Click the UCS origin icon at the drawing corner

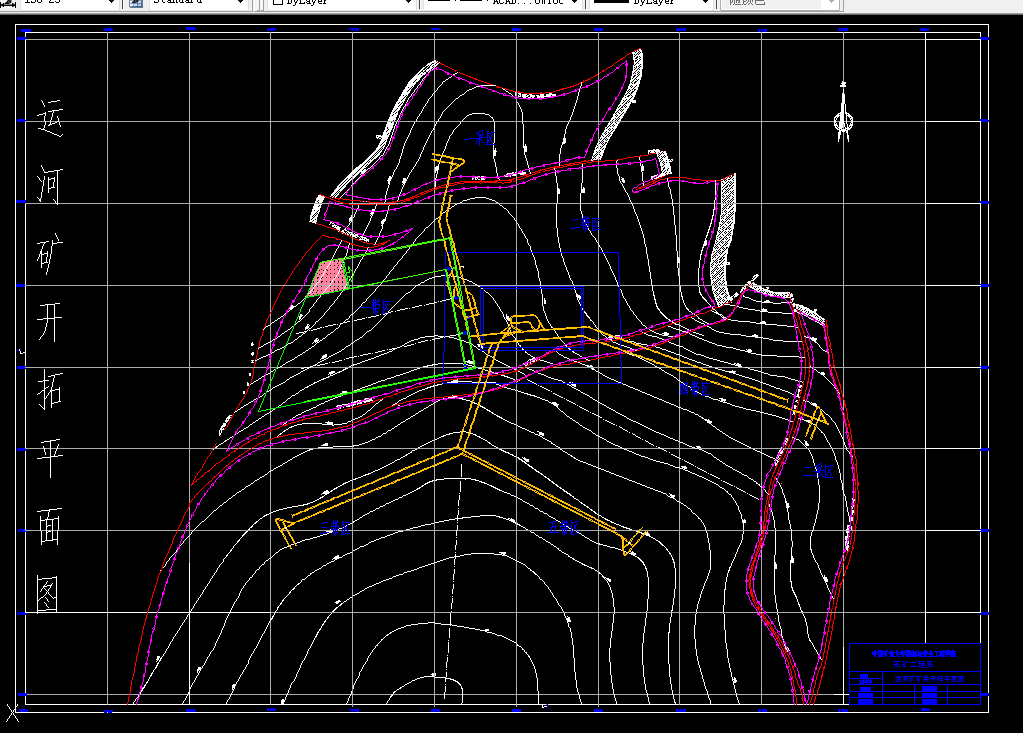pos(12,712)
